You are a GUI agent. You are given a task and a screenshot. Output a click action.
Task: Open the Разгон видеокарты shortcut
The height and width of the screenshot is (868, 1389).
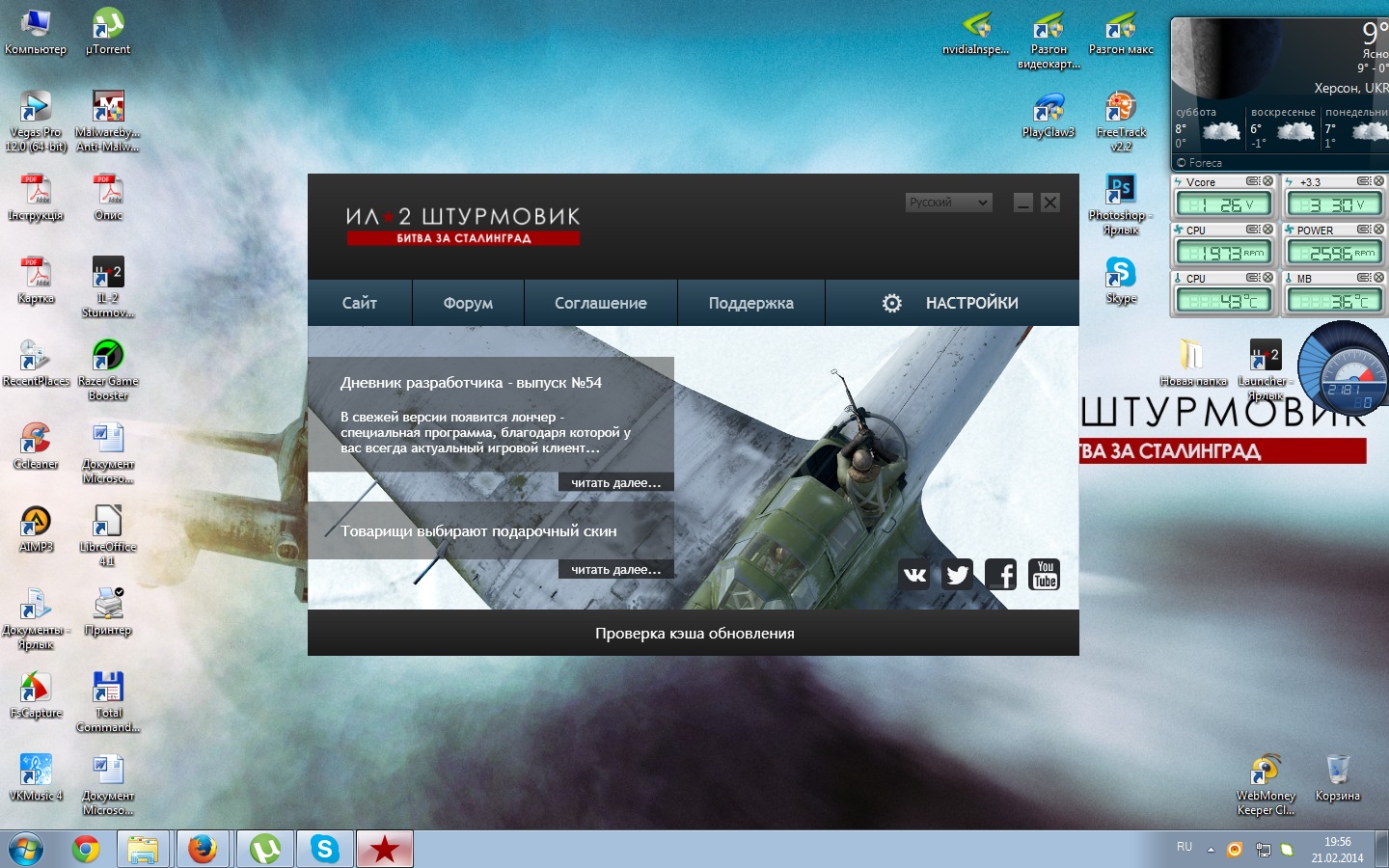[x=1049, y=39]
